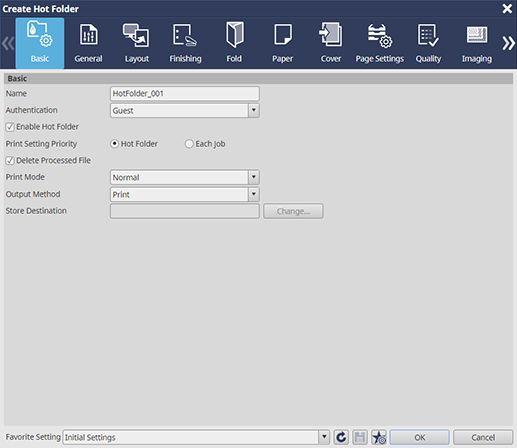Viewport: 517px width, 448px height.
Task: Select the Finishing icon with stapler
Action: (185, 35)
